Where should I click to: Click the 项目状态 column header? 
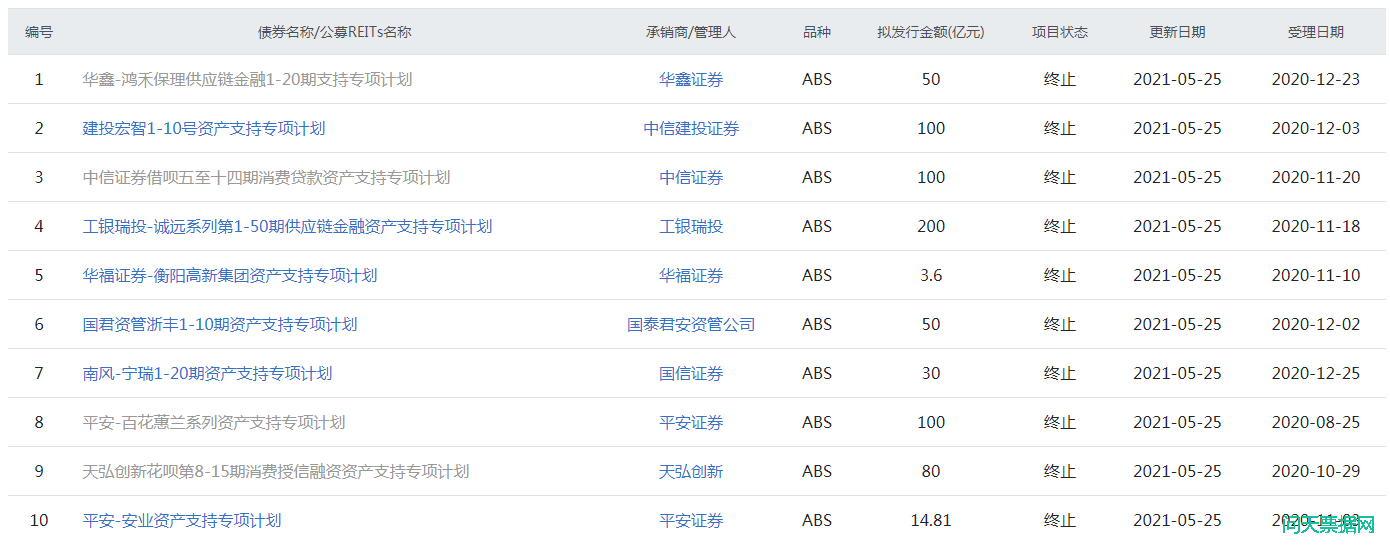1060,32
